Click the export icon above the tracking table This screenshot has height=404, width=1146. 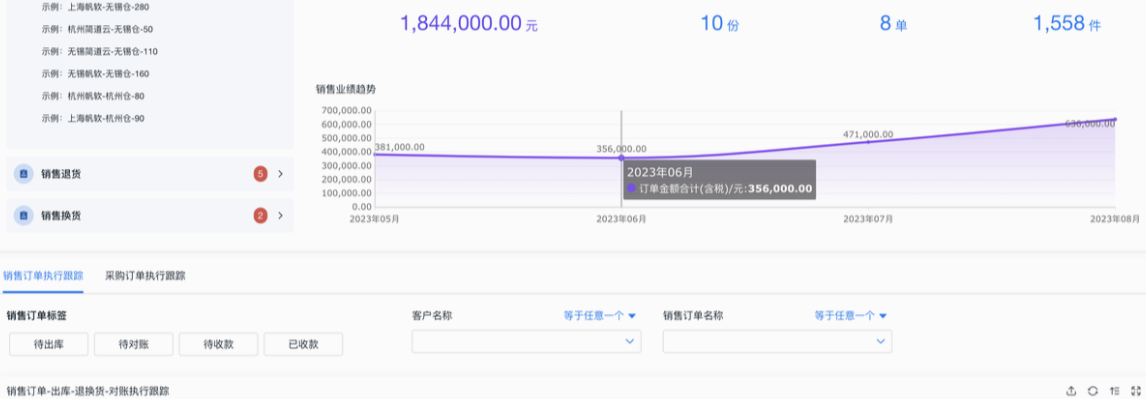(1072, 390)
